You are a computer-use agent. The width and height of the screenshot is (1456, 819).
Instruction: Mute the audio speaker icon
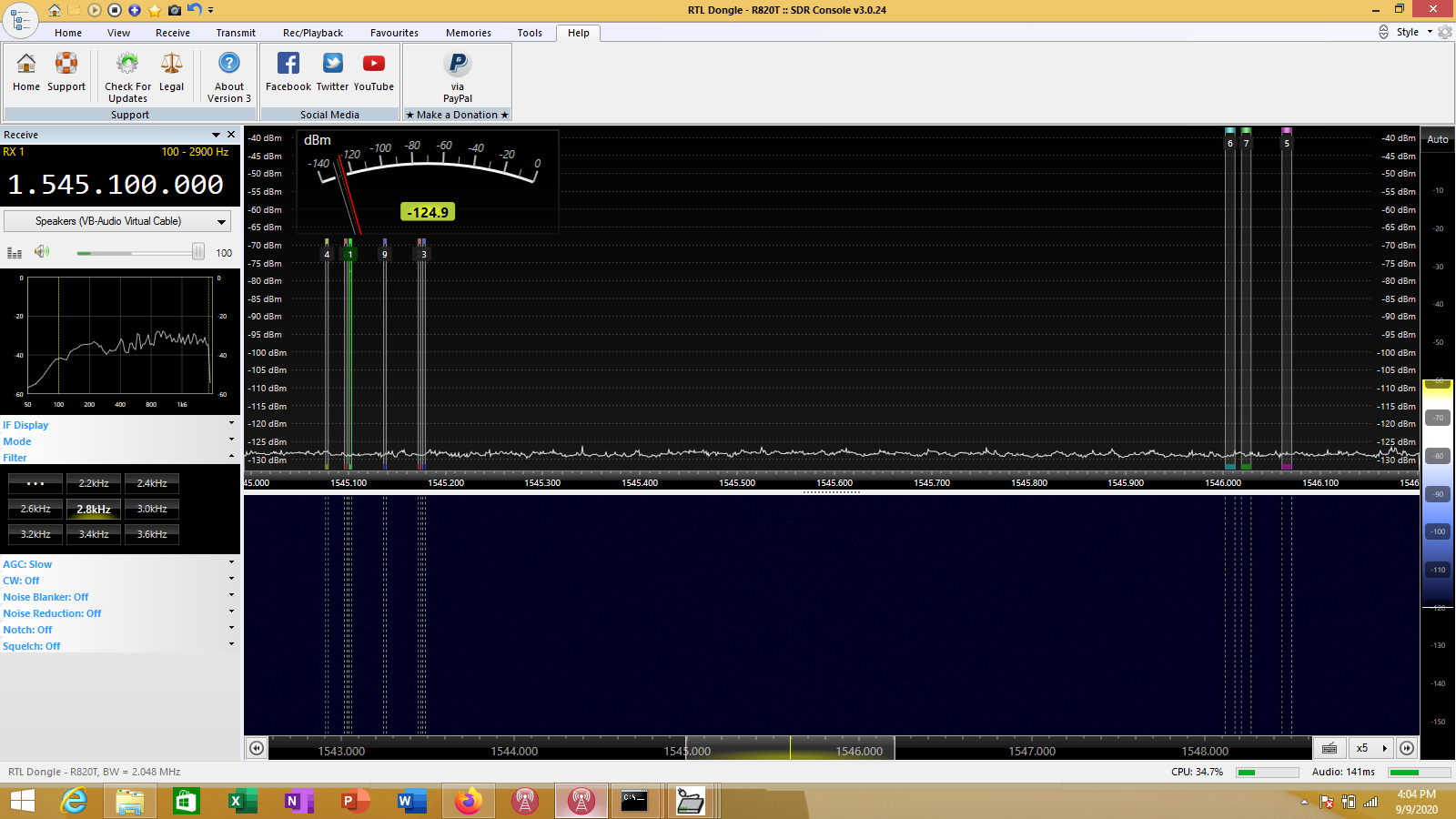41,252
